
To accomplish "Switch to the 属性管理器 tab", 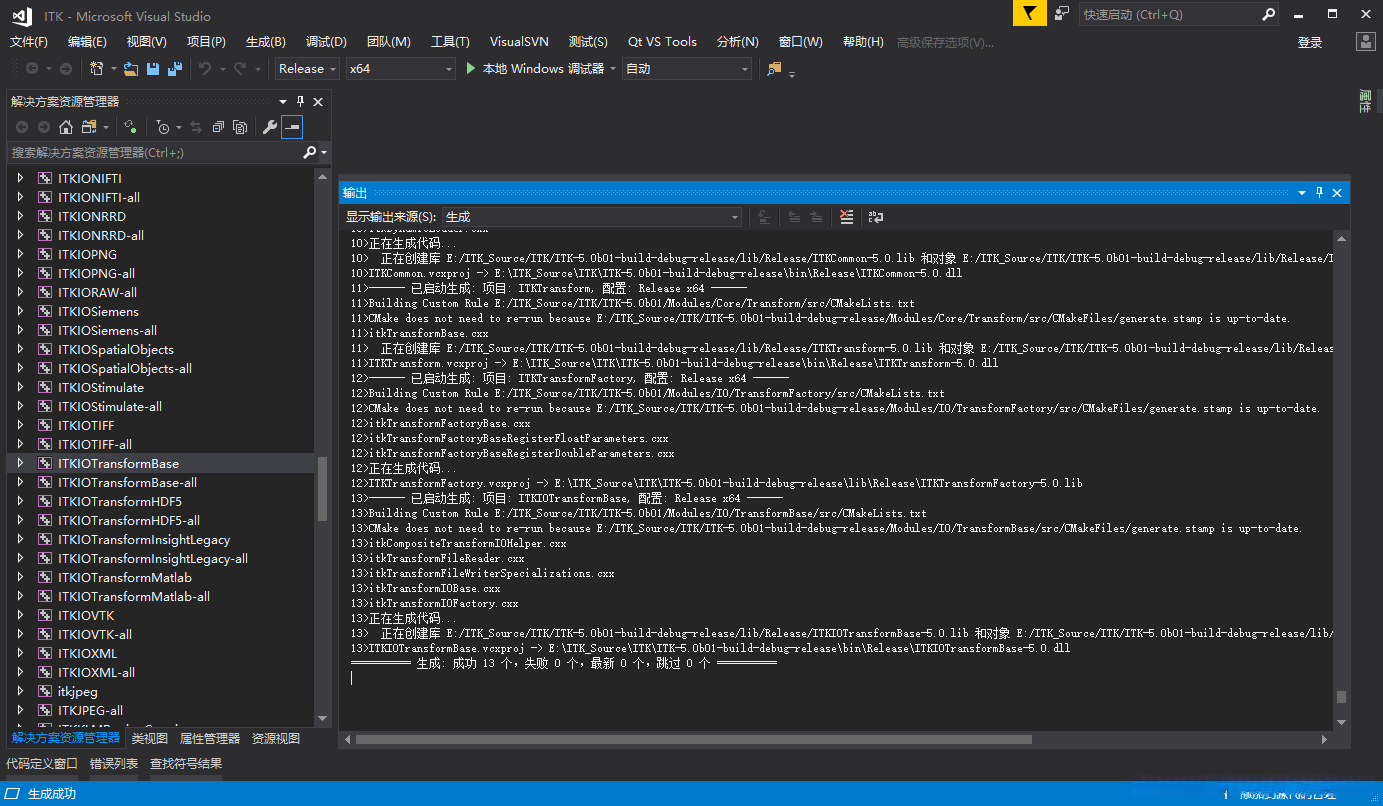I will click(x=210, y=738).
